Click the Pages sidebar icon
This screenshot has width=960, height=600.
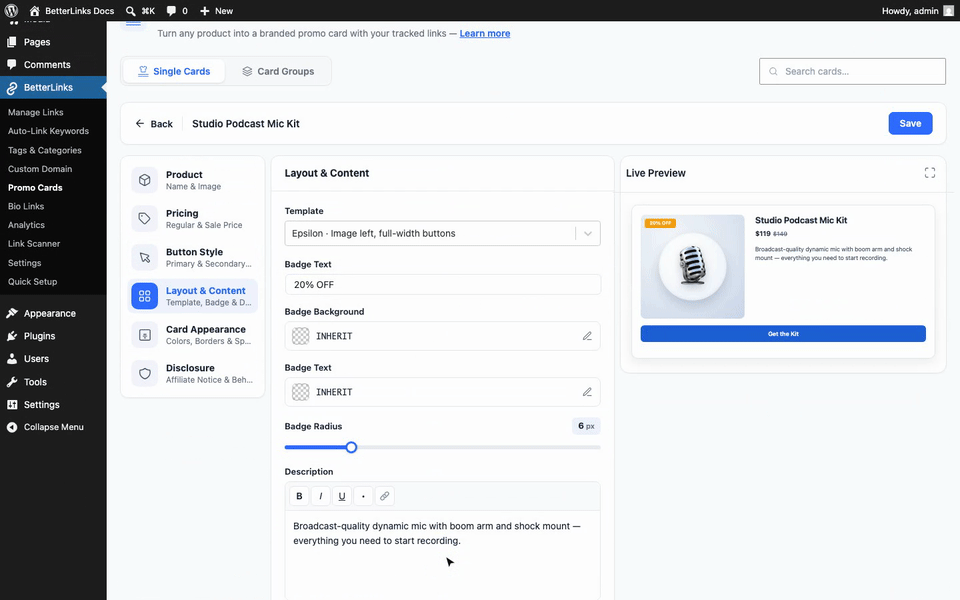(x=12, y=42)
